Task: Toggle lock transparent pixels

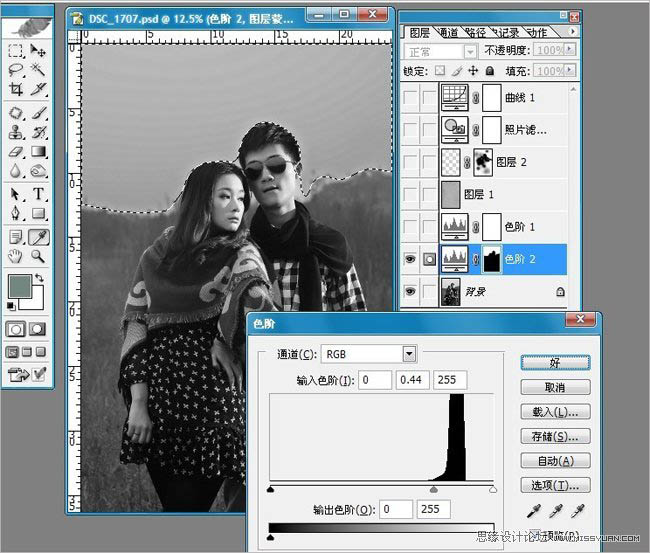Action: [x=440, y=71]
